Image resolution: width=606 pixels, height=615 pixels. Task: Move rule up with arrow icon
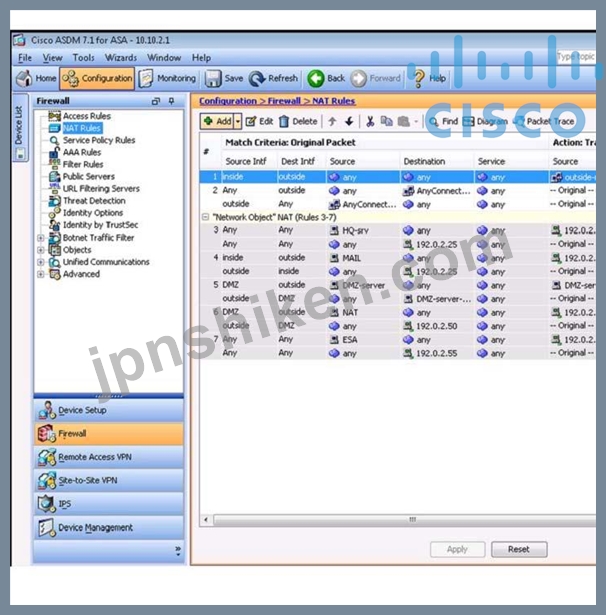pos(333,121)
